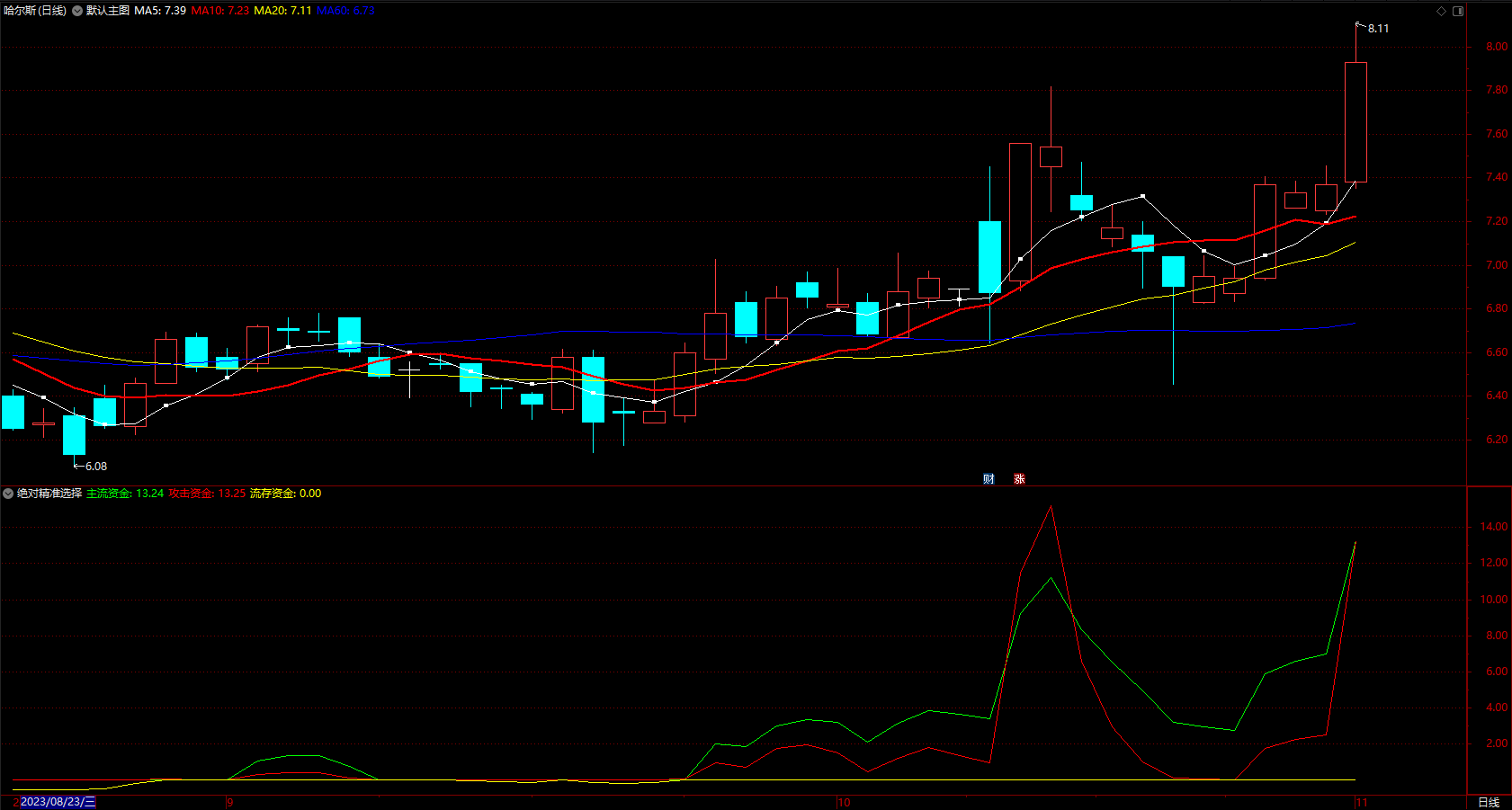Click the 14.00 indicator axis label

click(x=1494, y=527)
